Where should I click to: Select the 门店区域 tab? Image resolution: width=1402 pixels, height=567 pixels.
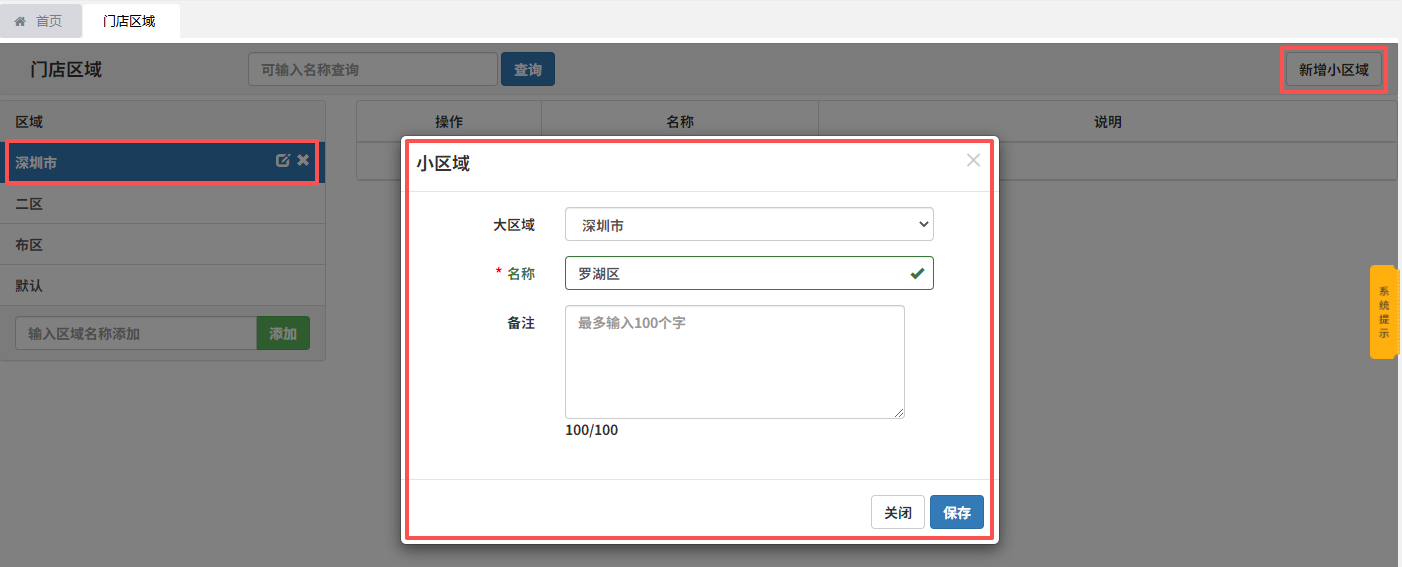(130, 21)
